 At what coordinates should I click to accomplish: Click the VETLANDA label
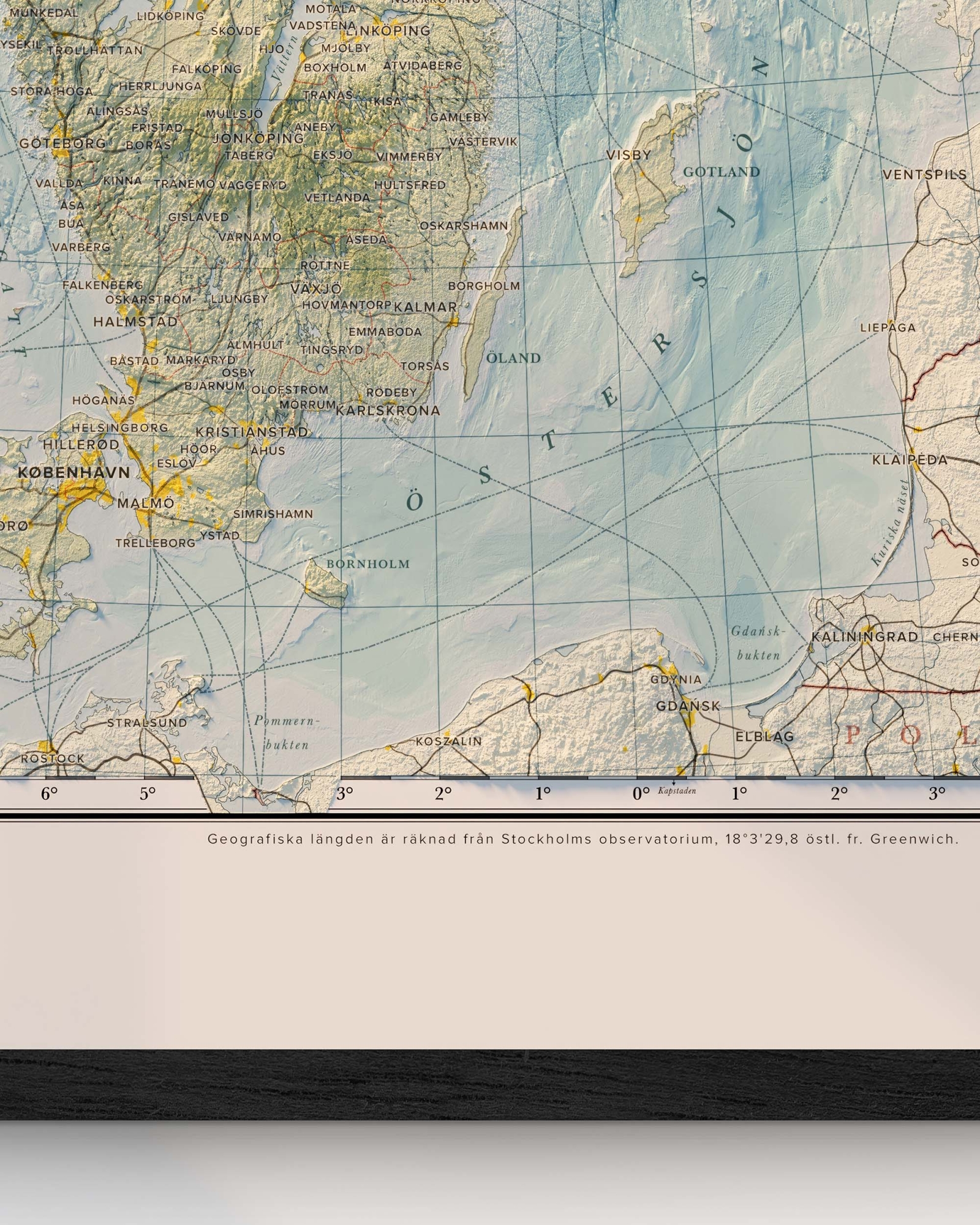click(x=337, y=198)
